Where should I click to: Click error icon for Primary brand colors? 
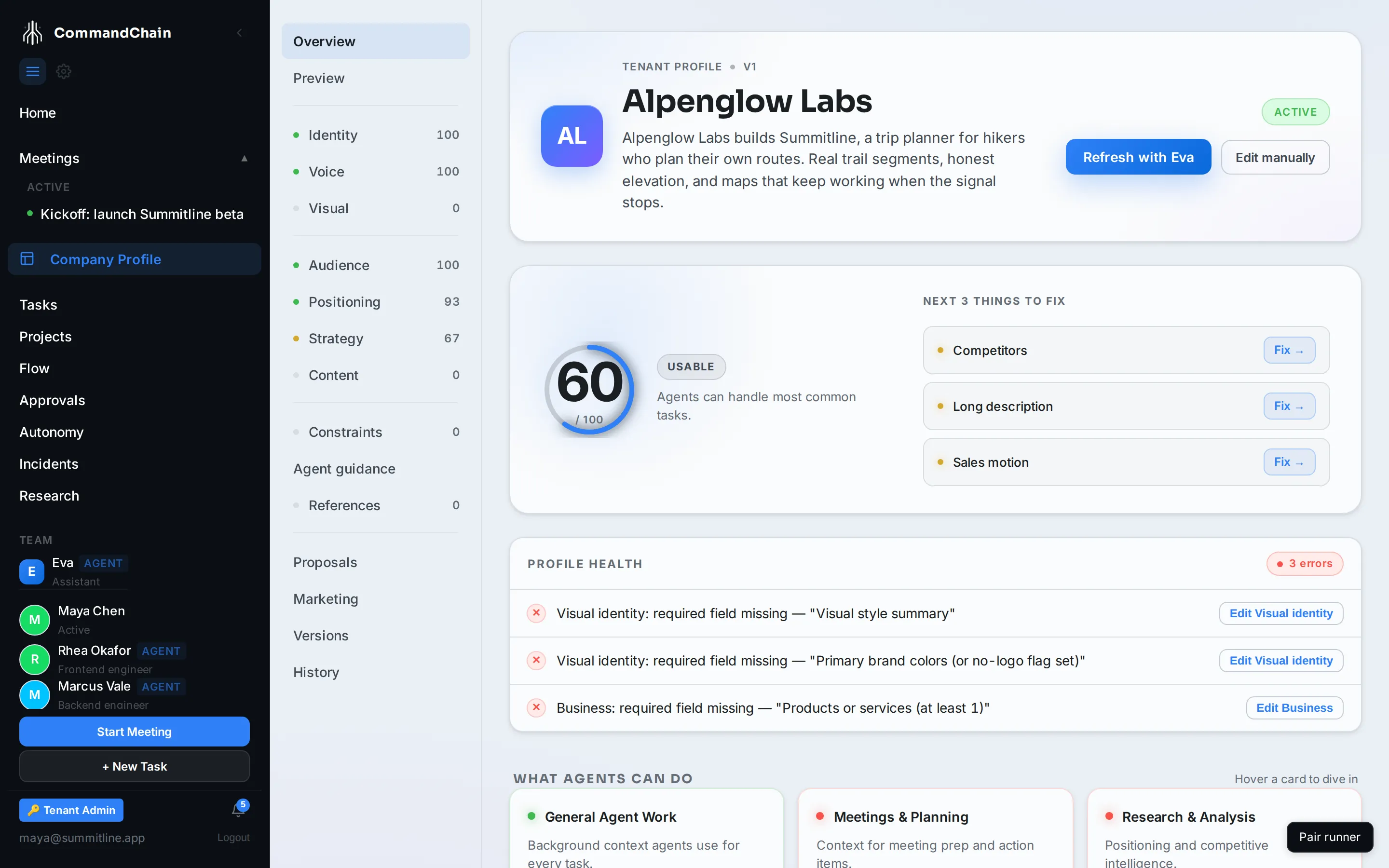pos(536,660)
